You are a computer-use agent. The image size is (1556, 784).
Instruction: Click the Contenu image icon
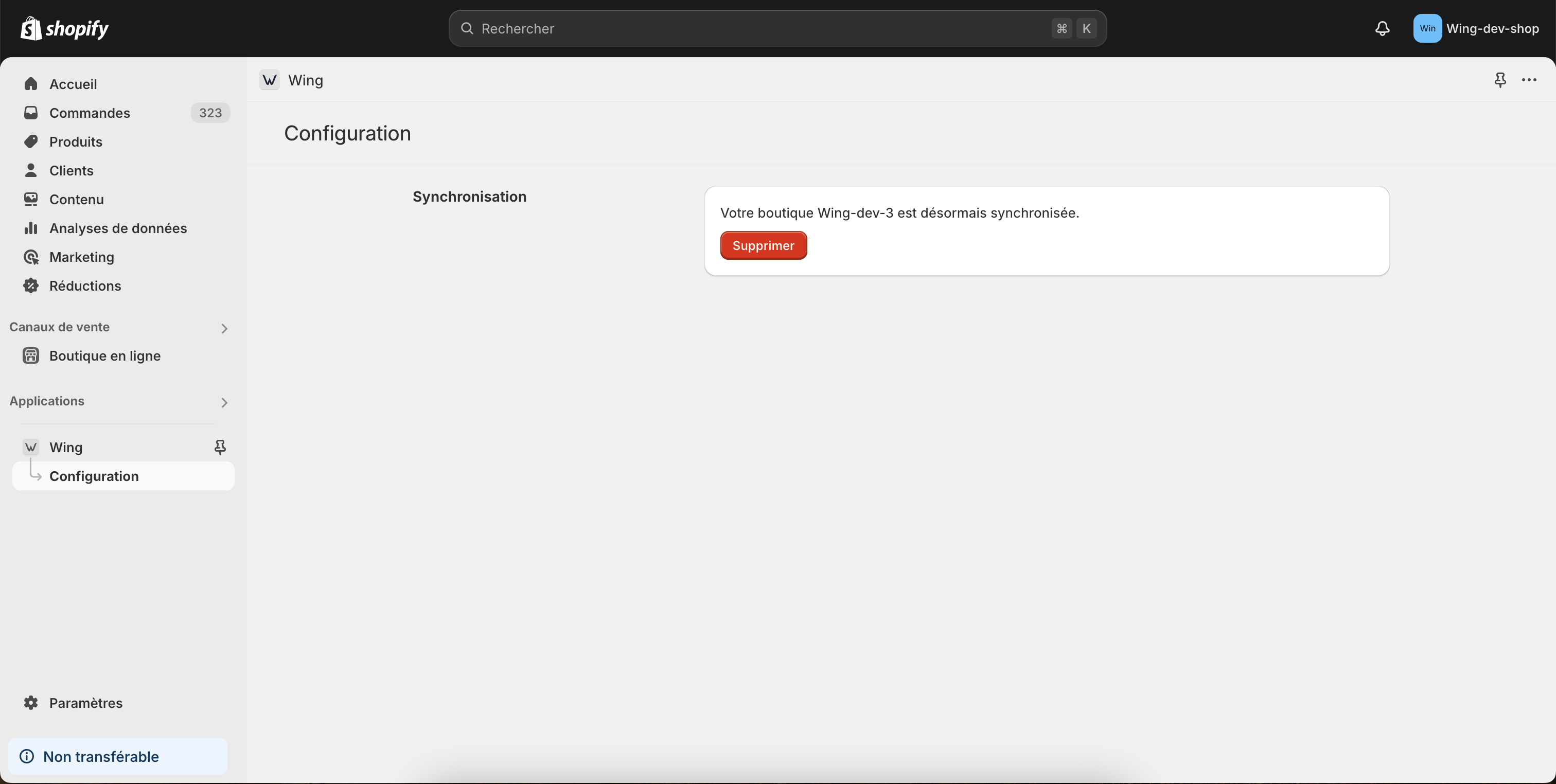(x=31, y=199)
